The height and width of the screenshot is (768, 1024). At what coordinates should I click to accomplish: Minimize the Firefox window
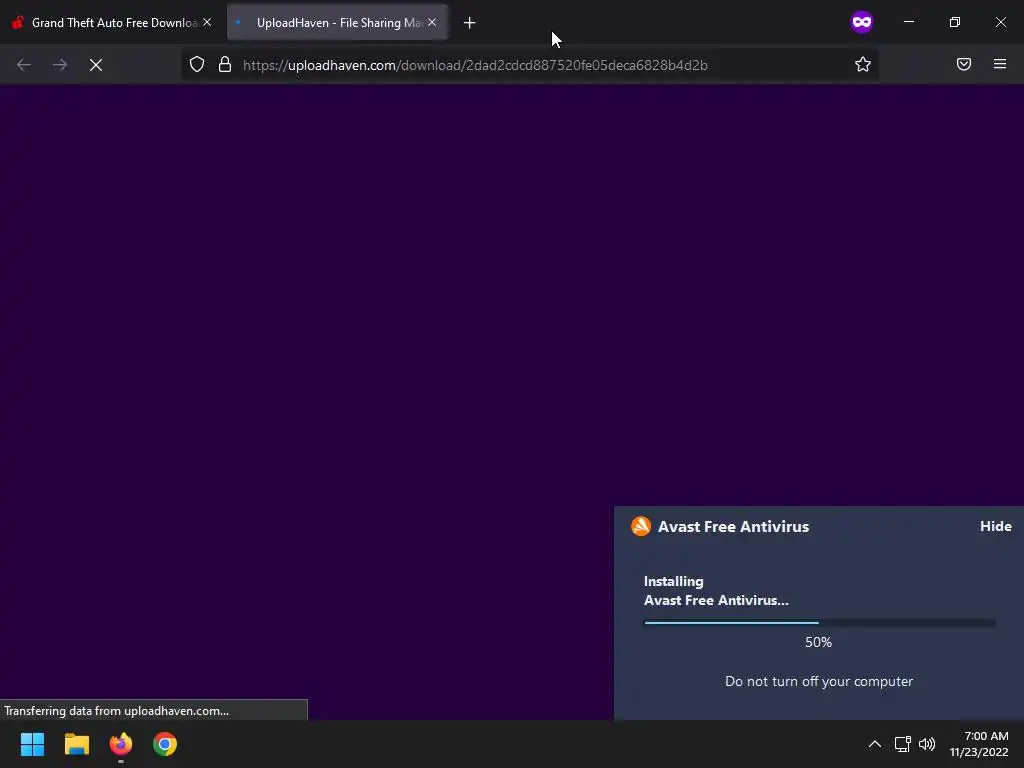[x=908, y=22]
